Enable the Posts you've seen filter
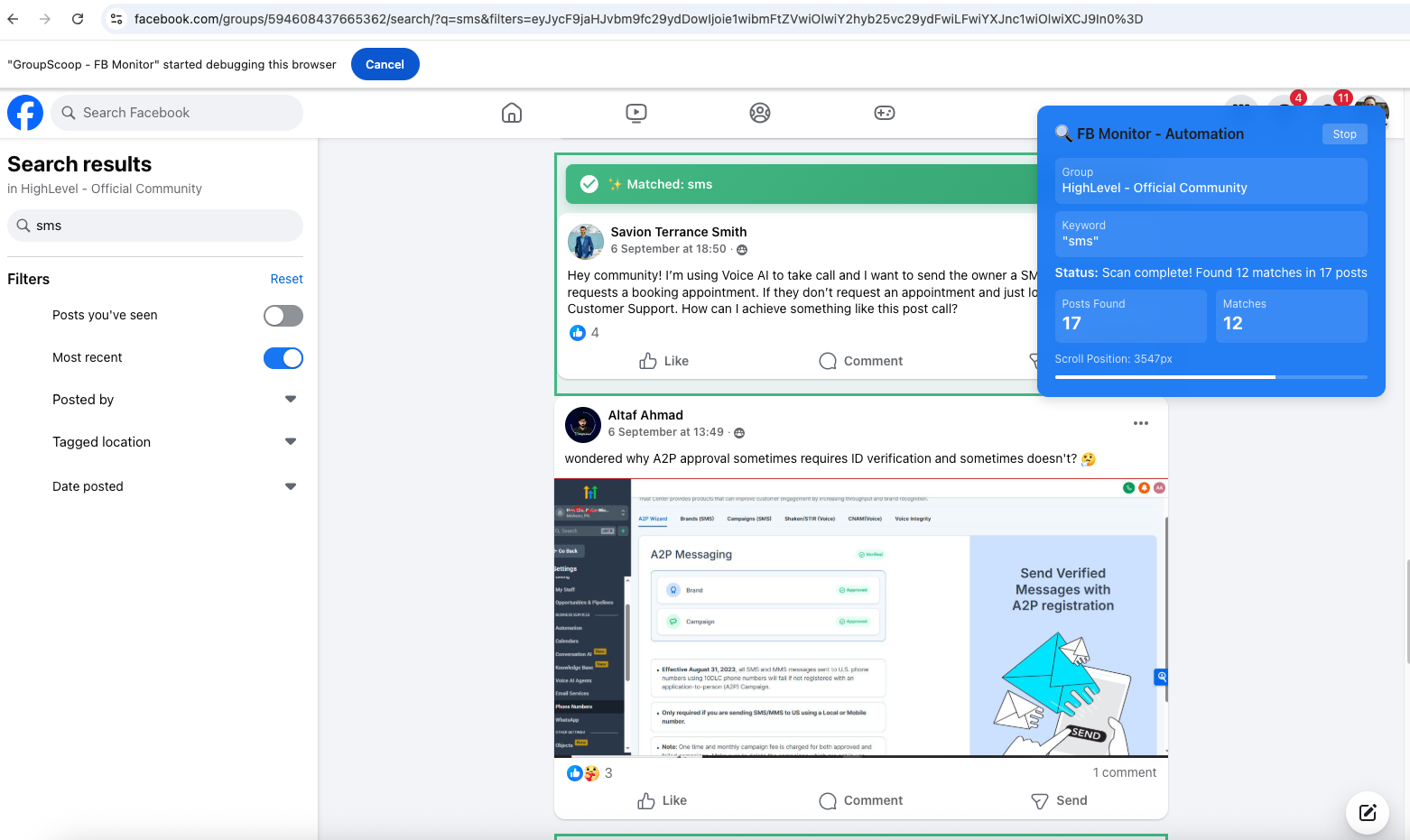 click(283, 315)
